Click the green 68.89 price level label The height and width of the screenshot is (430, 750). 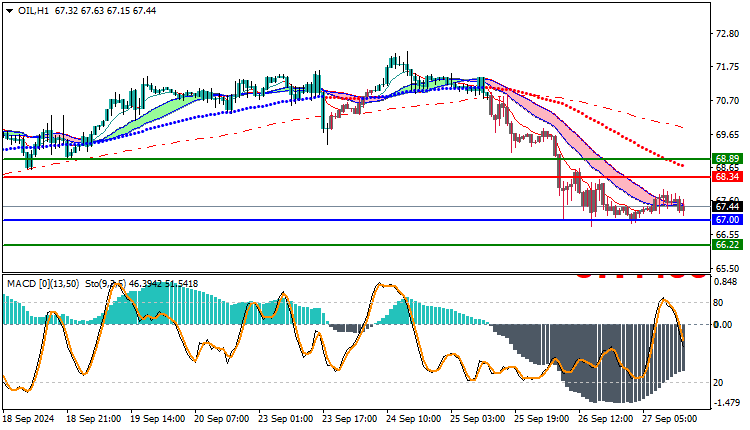[728, 158]
